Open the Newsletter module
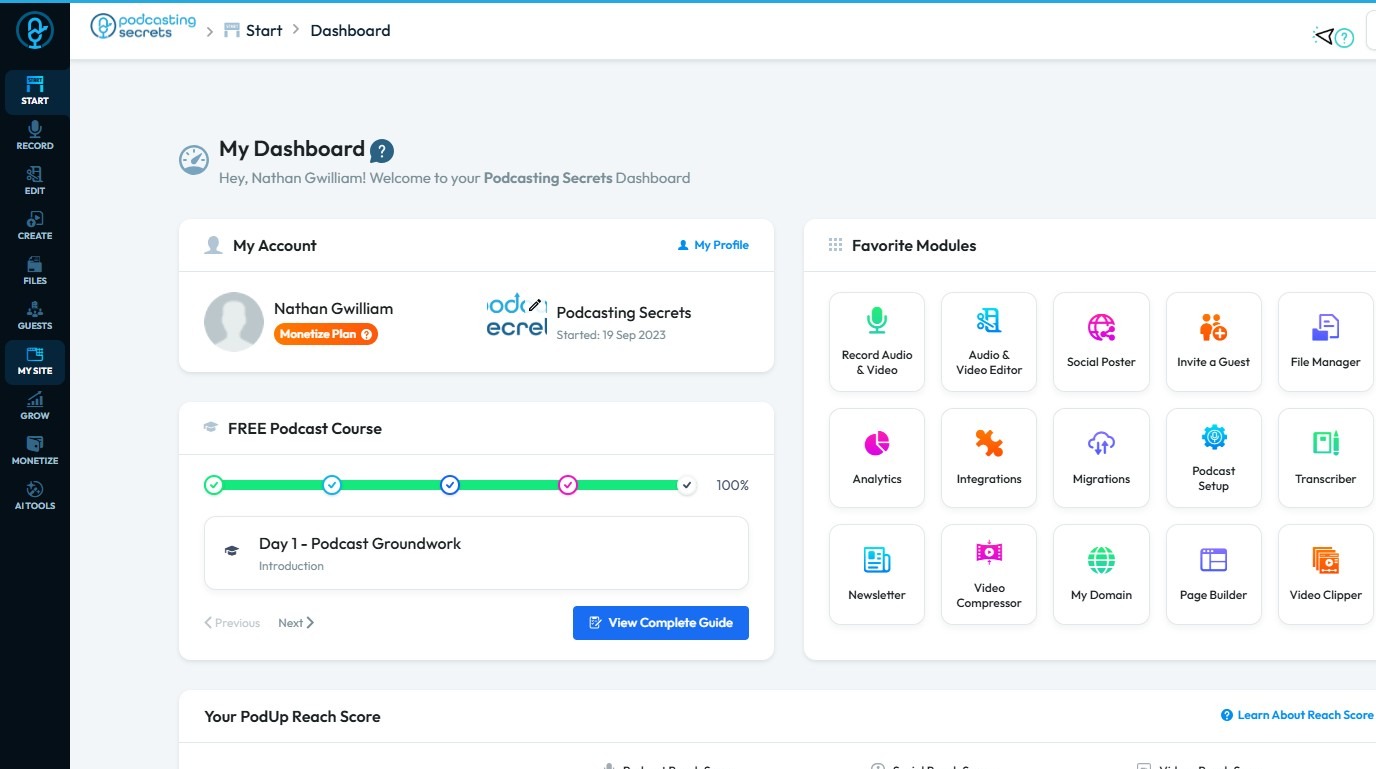The width and height of the screenshot is (1376, 769). [877, 574]
